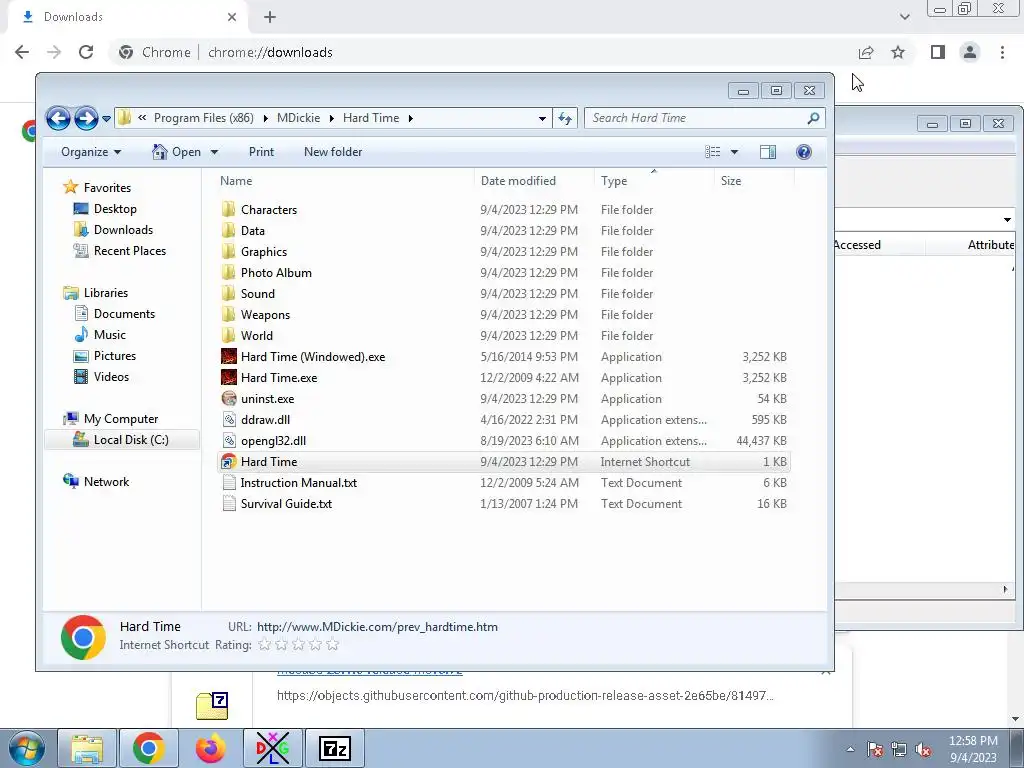Image resolution: width=1024 pixels, height=768 pixels.
Task: Open Pictures library
Action: tap(114, 356)
